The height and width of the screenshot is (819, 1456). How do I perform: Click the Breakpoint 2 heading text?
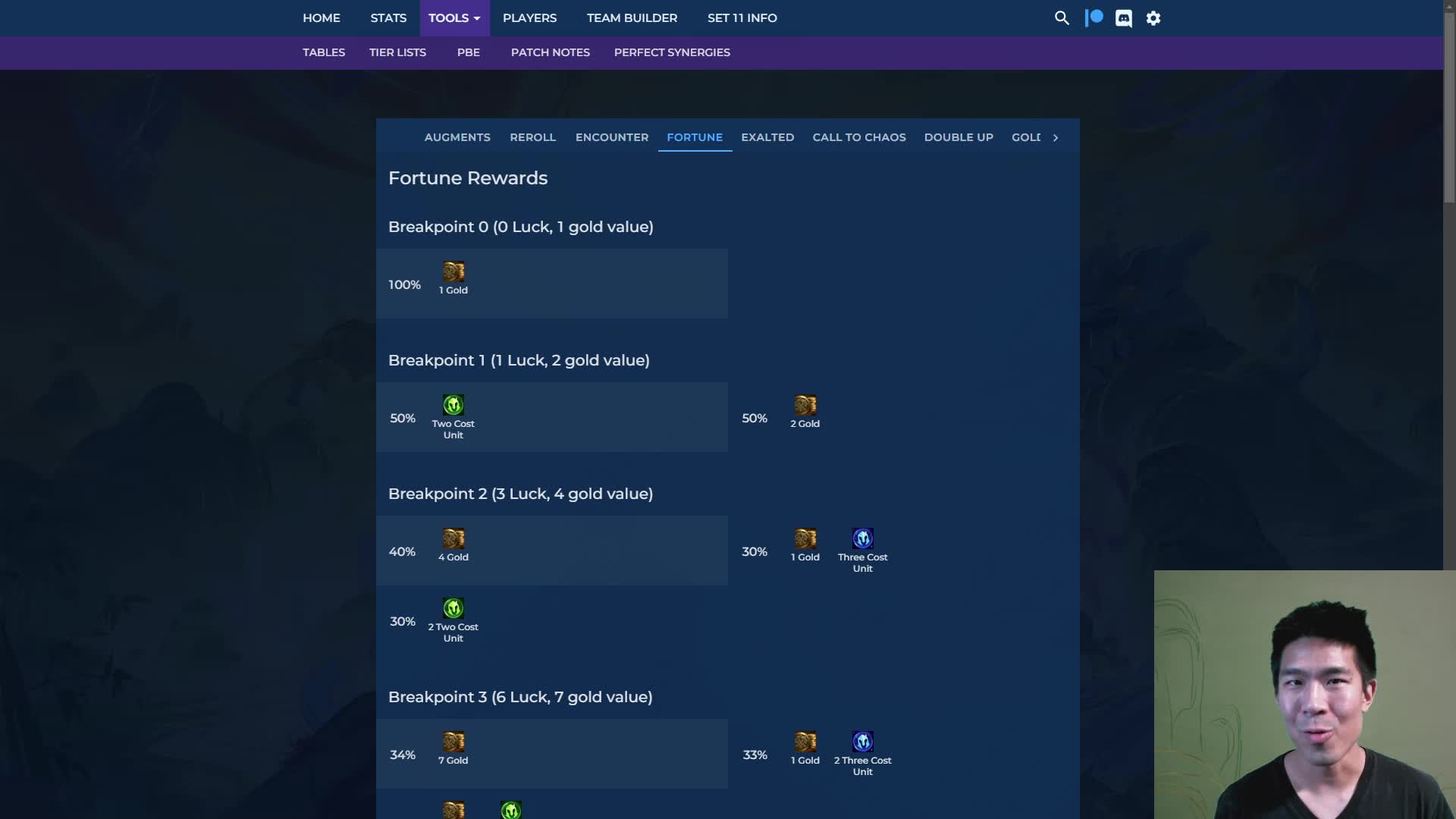(520, 494)
